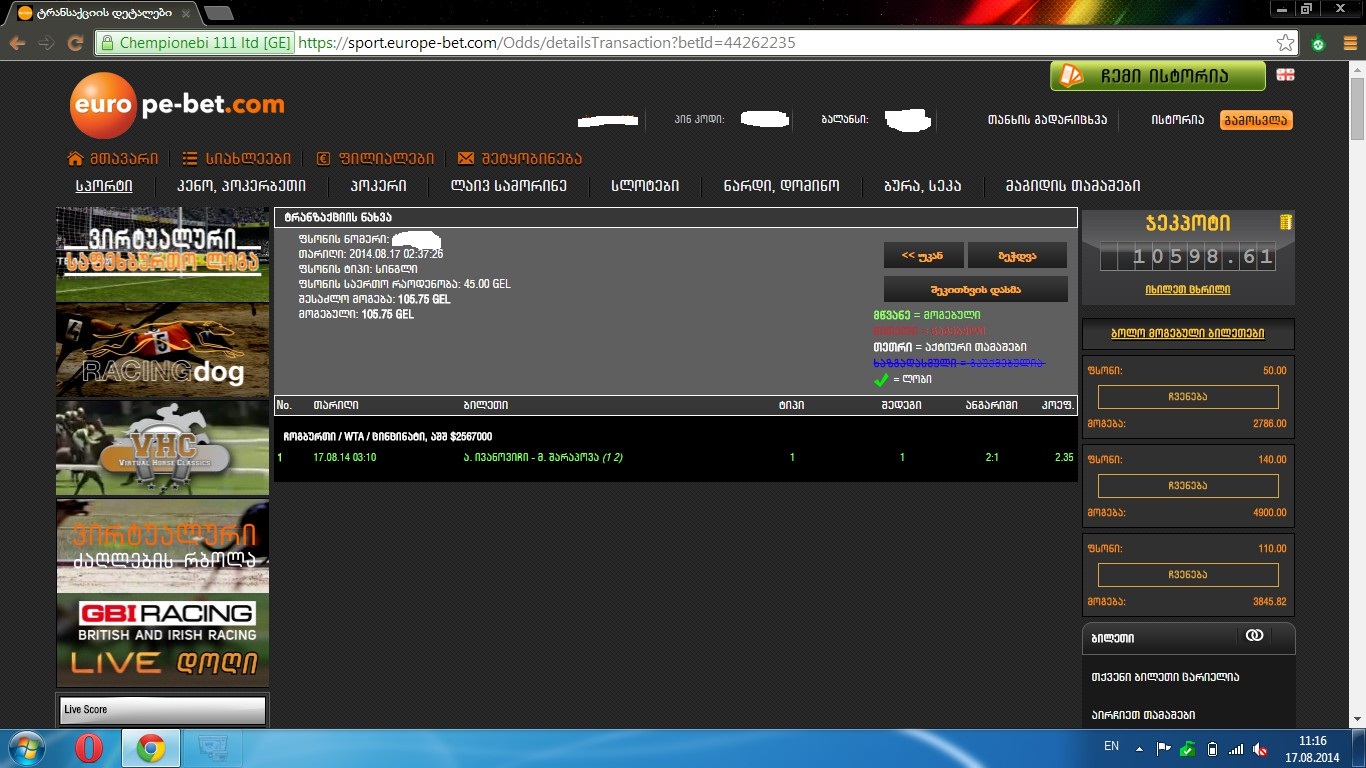Click the green ჩემი ისტორია button
Viewport: 1366px width, 768px height.
[1158, 76]
